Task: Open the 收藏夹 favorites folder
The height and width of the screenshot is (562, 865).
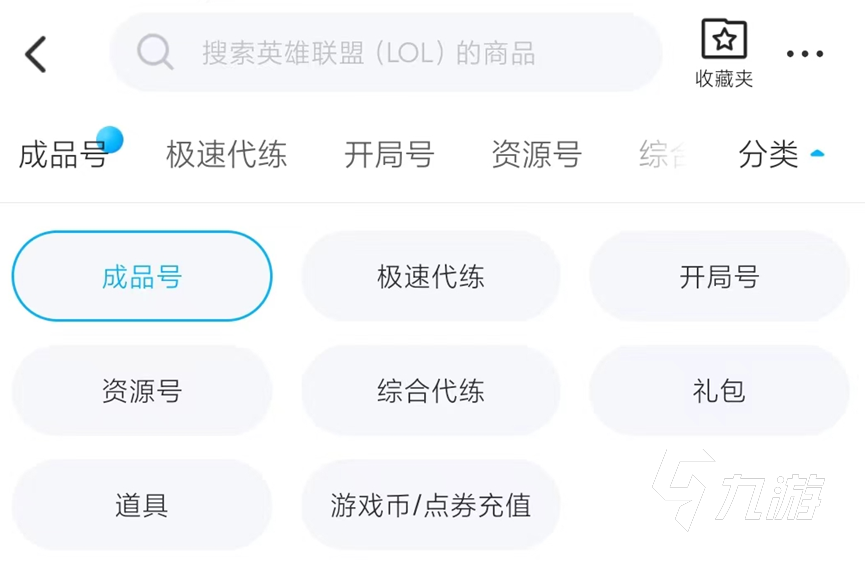Action: (724, 52)
